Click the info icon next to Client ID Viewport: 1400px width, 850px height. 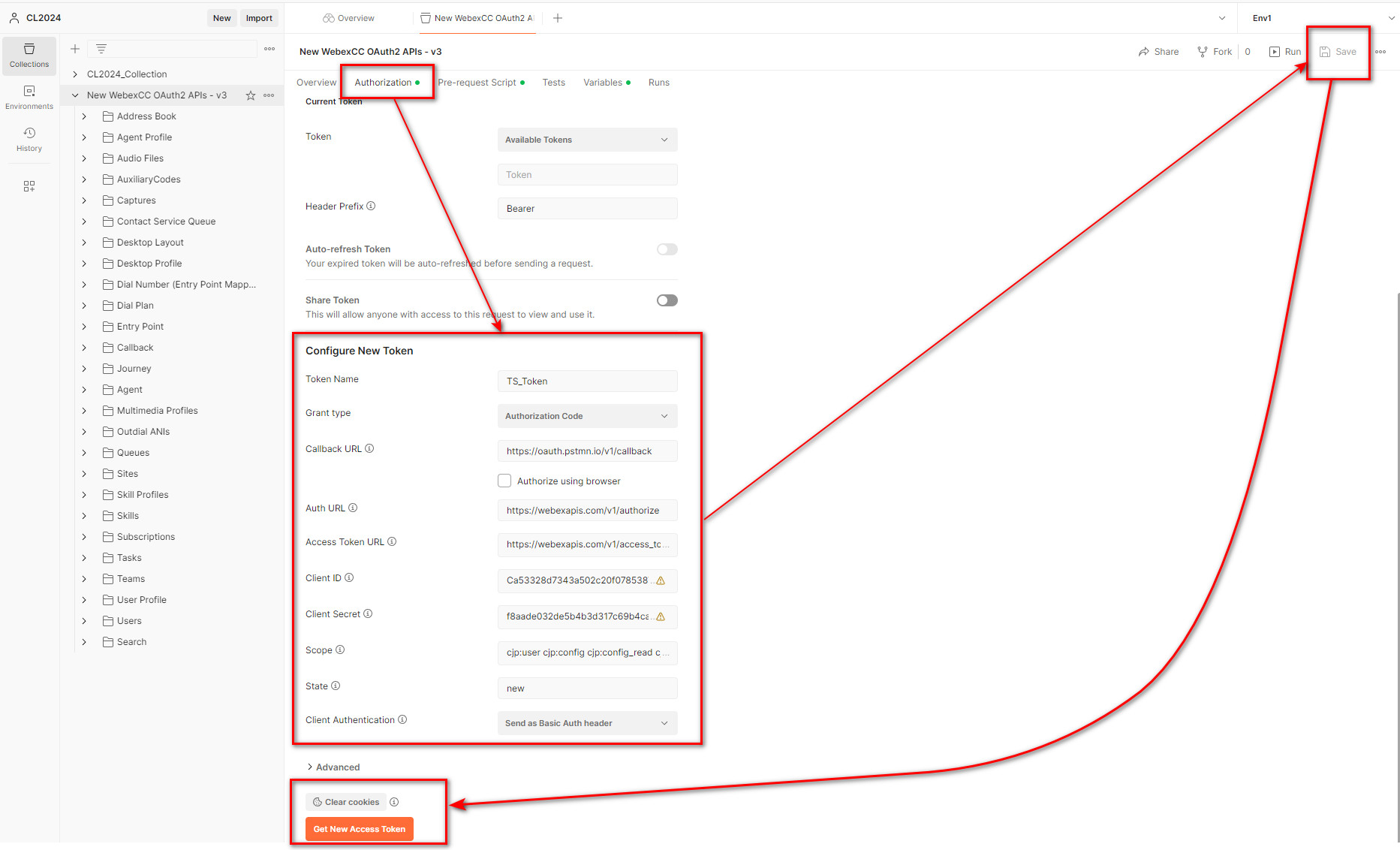tap(349, 577)
